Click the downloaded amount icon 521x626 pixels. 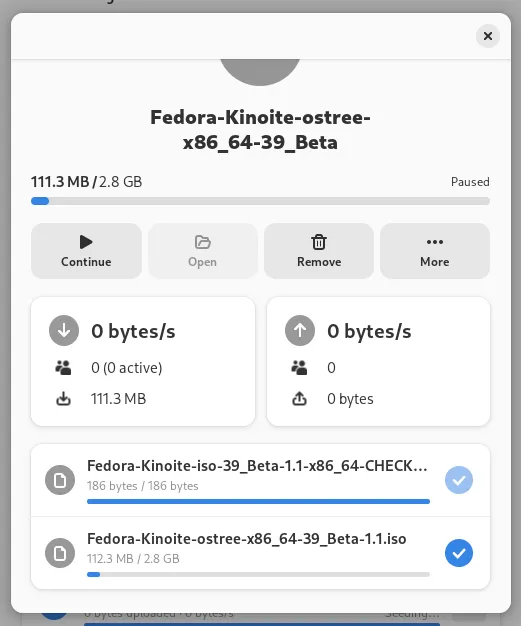[63, 399]
